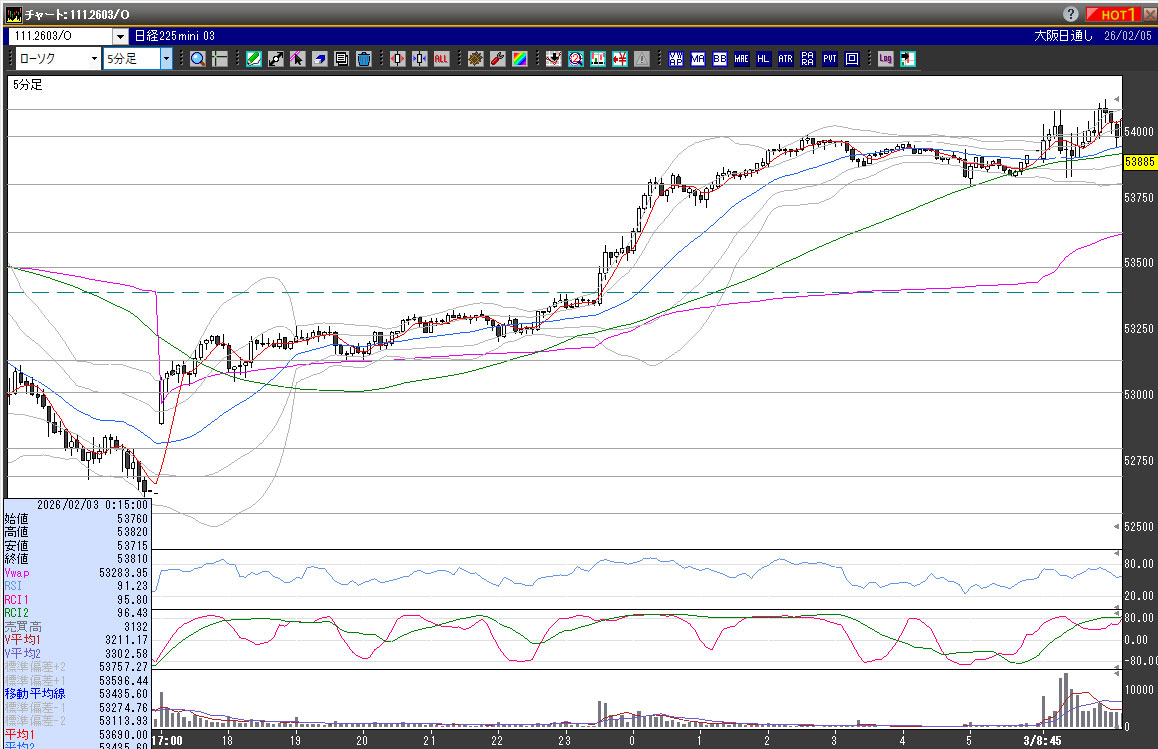Click the trash can delete icon
Screen dimensions: 1158x749
click(363, 59)
